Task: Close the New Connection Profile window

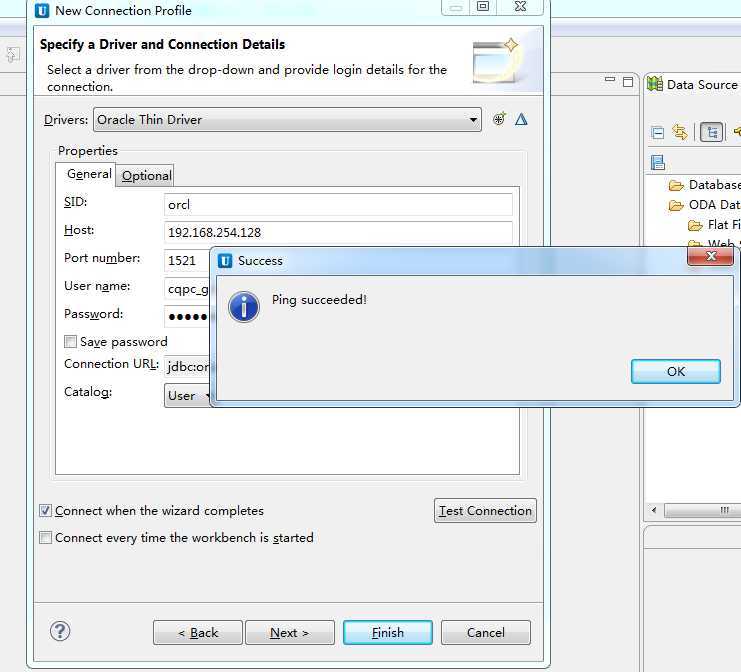Action: pos(520,7)
